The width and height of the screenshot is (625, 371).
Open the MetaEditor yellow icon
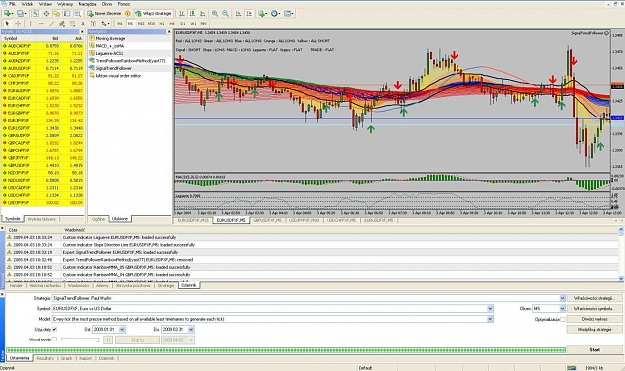pos(128,14)
